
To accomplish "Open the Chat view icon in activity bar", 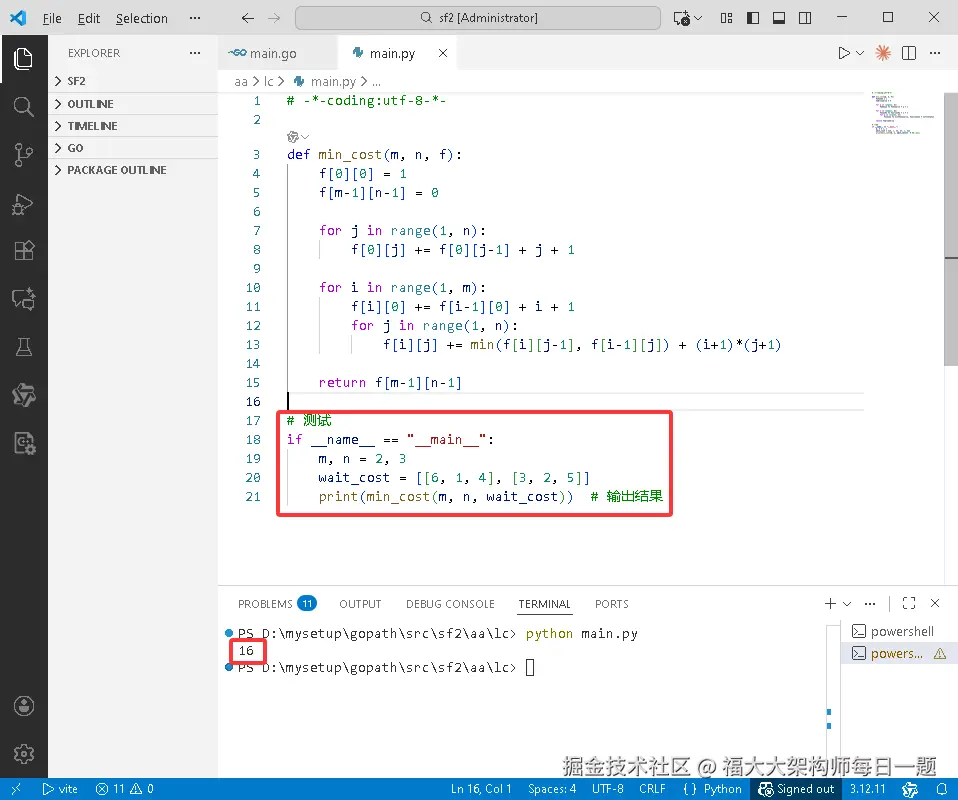I will 23,299.
